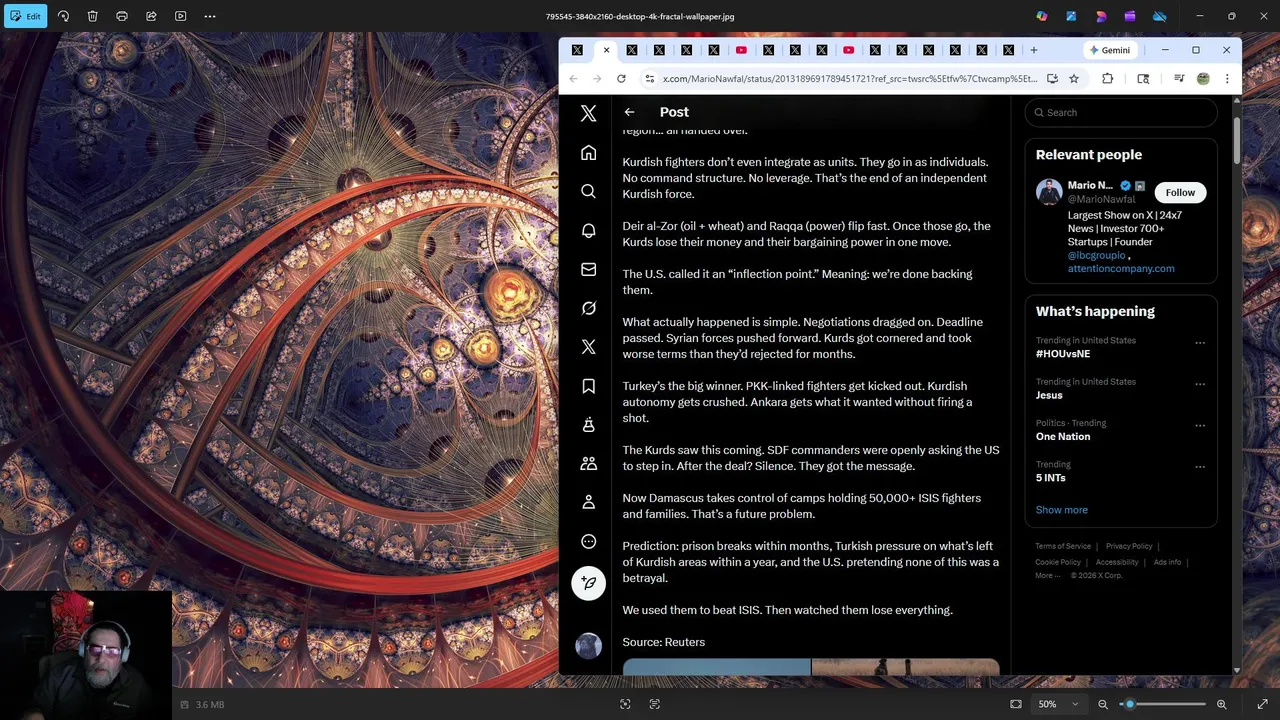Click the Edit button in Photos

tap(25, 16)
